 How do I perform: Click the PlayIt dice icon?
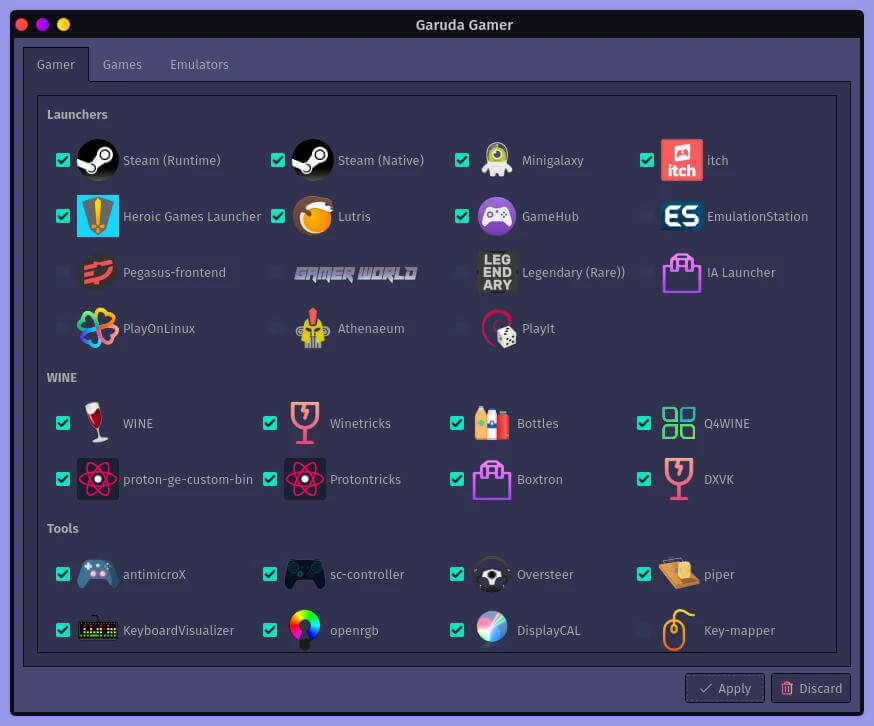[x=498, y=329]
